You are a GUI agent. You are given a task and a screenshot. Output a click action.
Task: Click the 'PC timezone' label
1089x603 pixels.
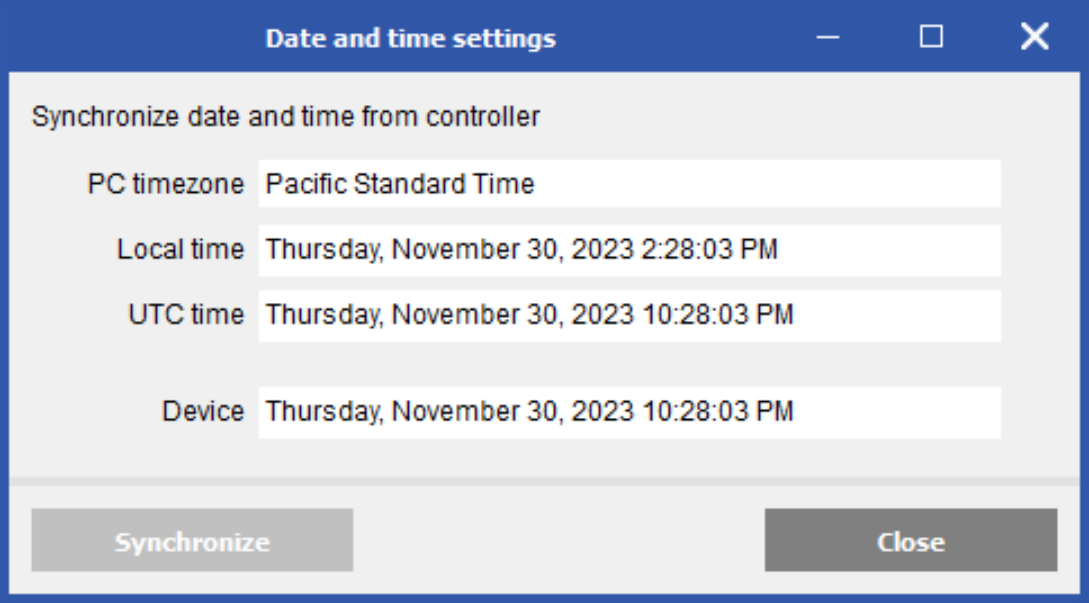pos(165,184)
